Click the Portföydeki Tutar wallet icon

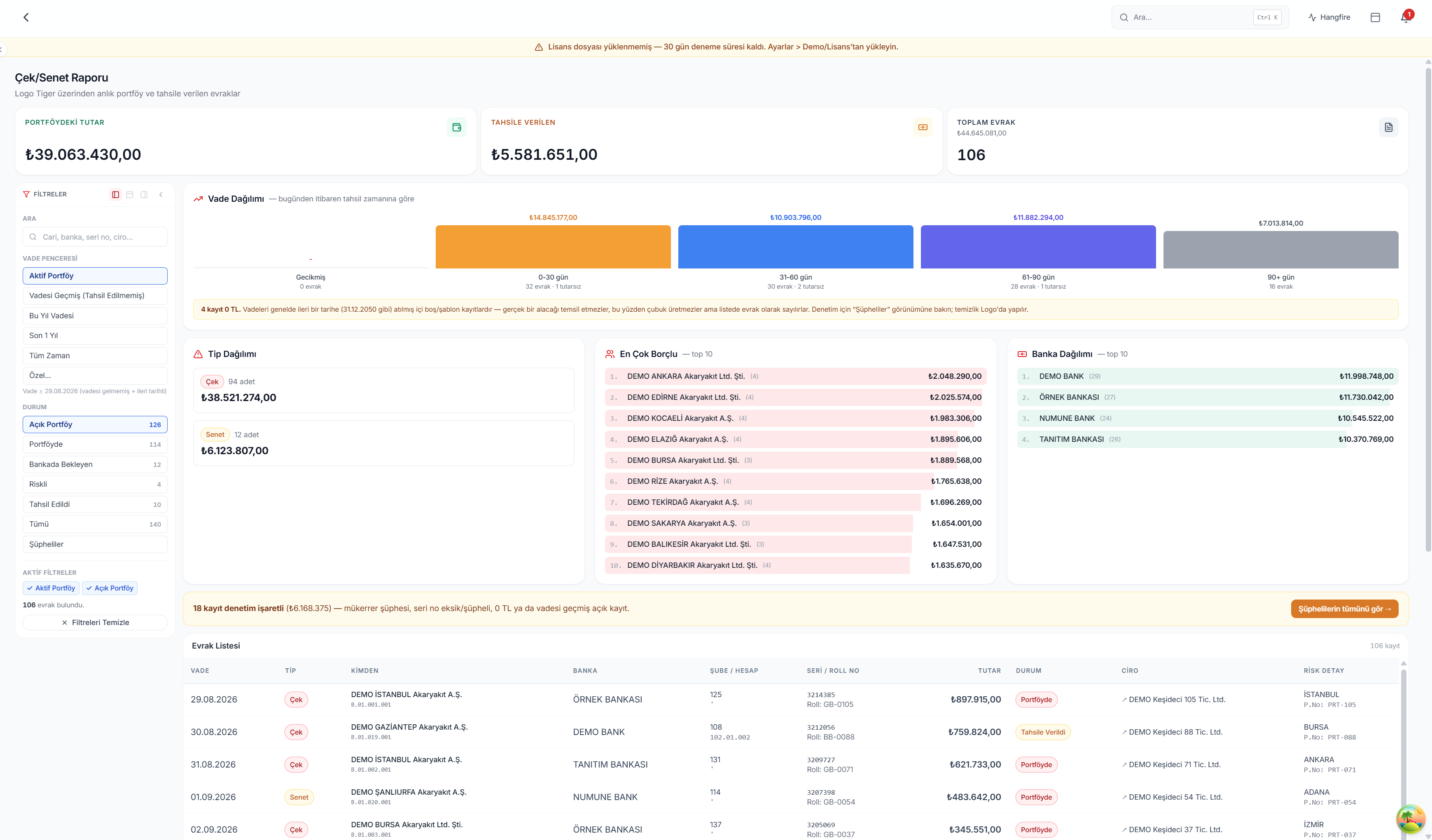(456, 127)
